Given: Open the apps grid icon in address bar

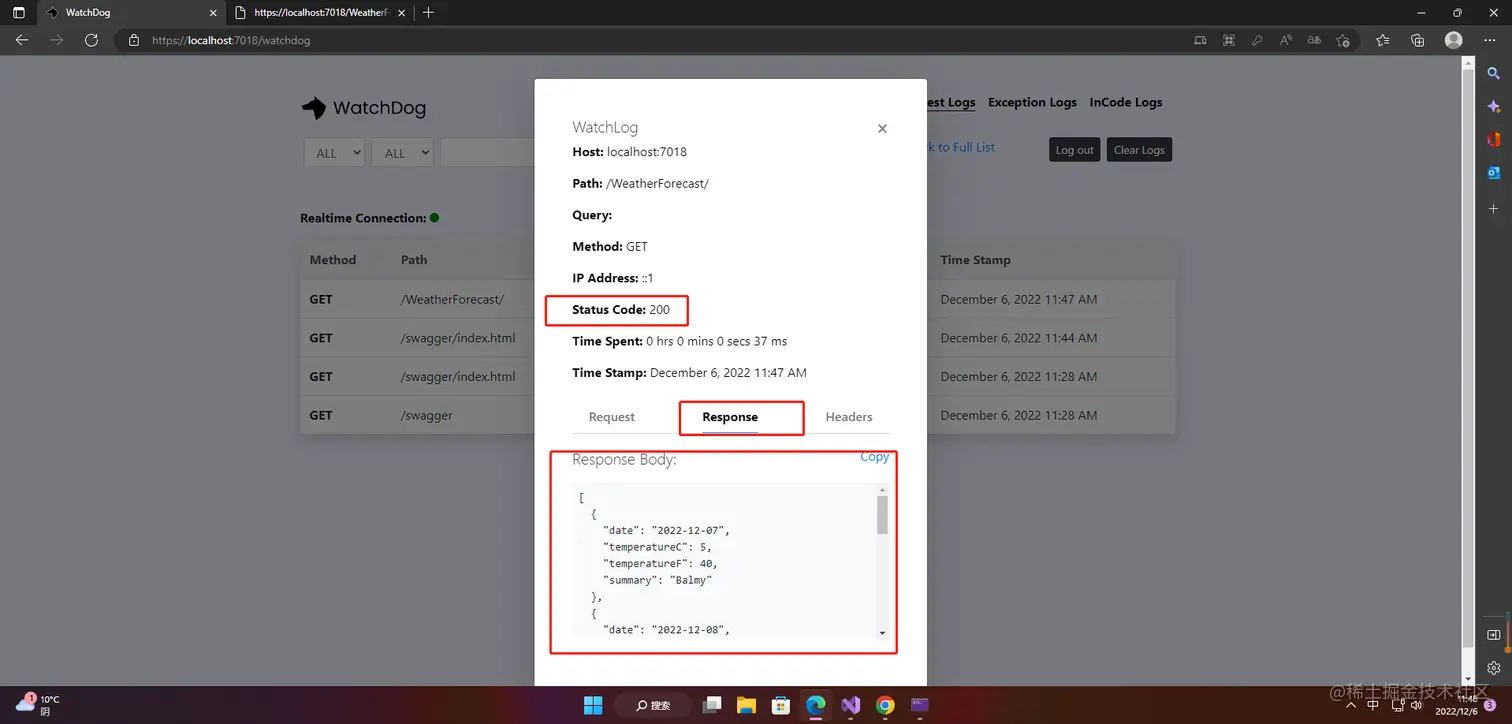Looking at the screenshot, I should pyautogui.click(x=1228, y=40).
